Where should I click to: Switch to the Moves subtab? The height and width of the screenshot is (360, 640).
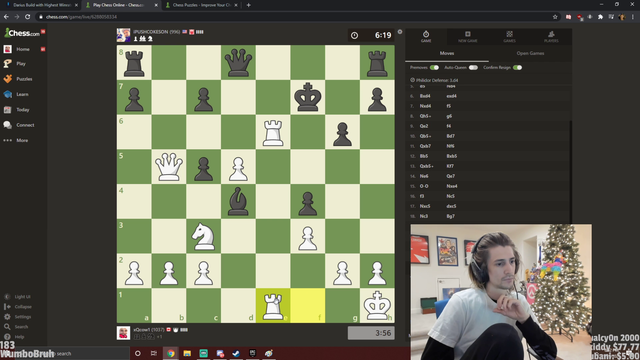pyautogui.click(x=447, y=53)
